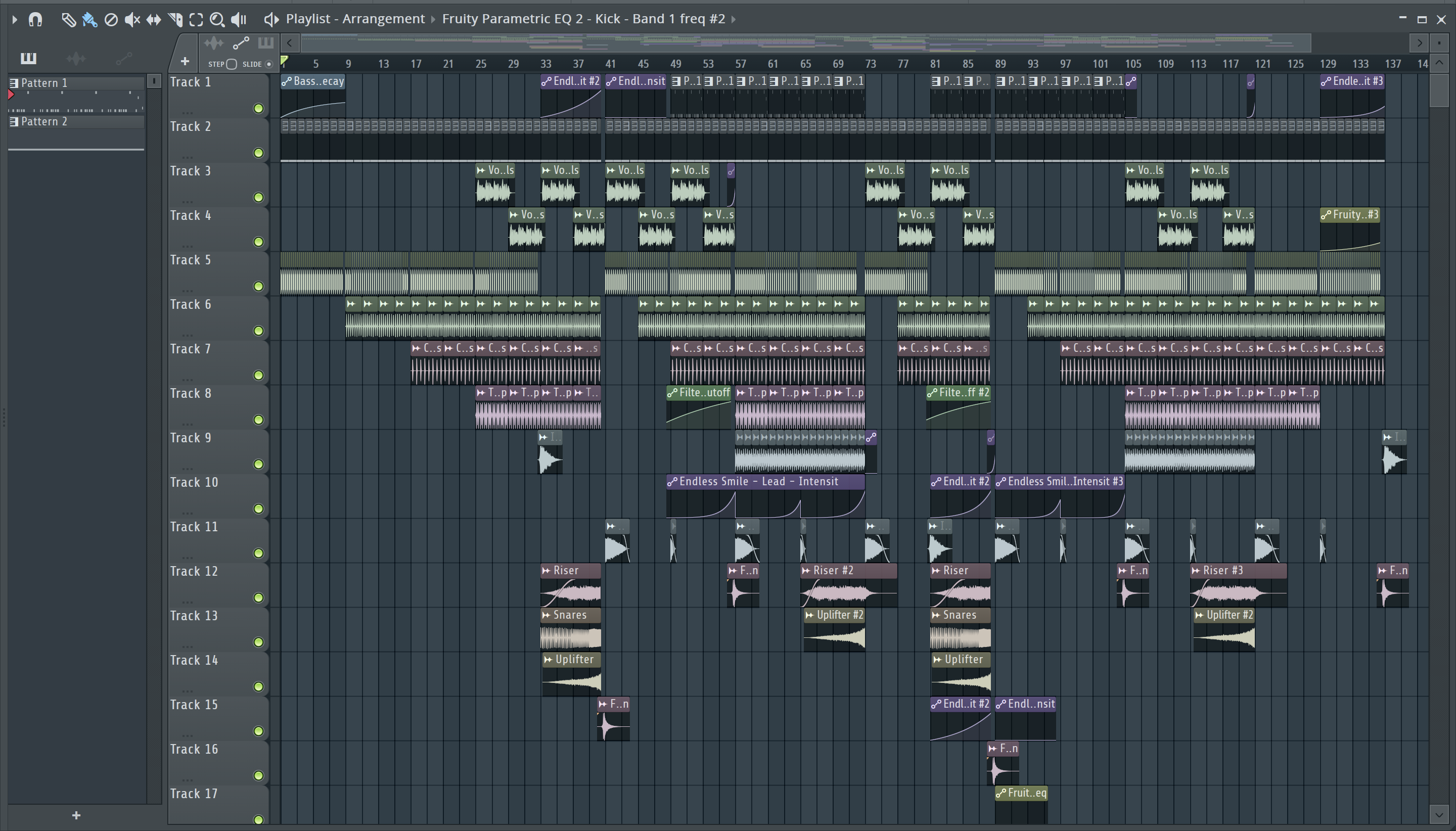Mute Track 5 with its green light

tap(258, 287)
